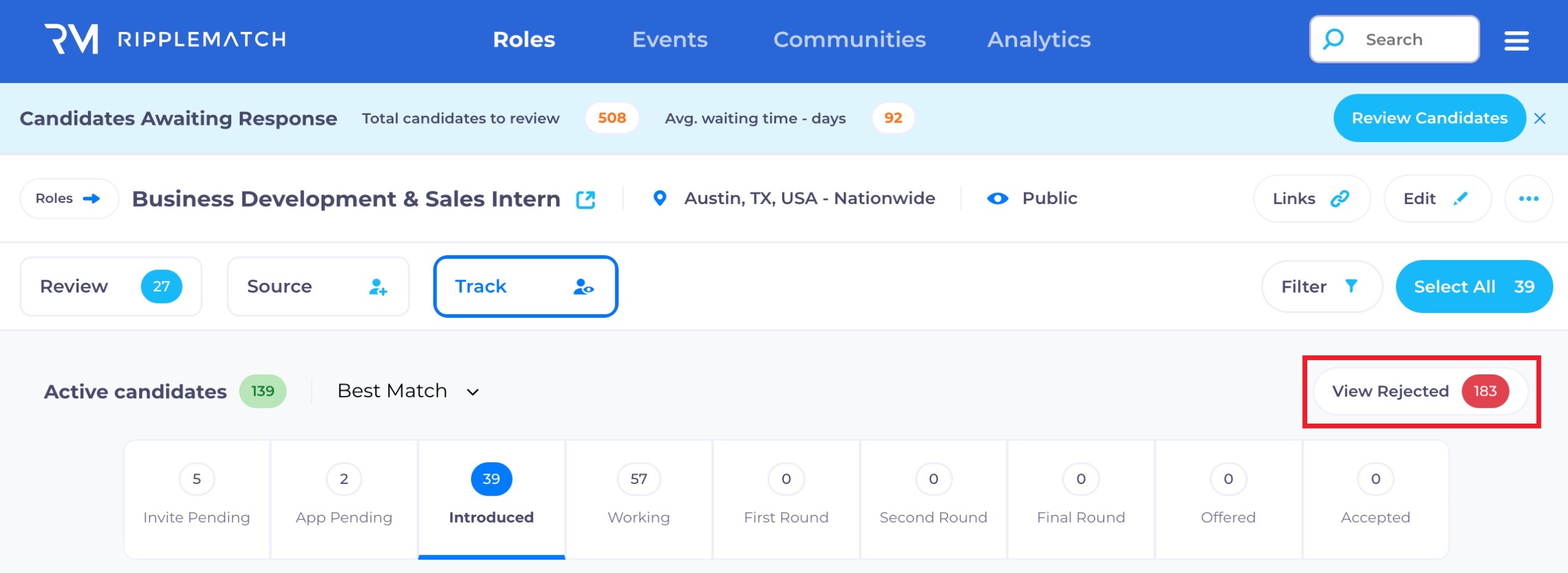Open View Rejected candidates
The image size is (1568, 573).
(x=1419, y=391)
